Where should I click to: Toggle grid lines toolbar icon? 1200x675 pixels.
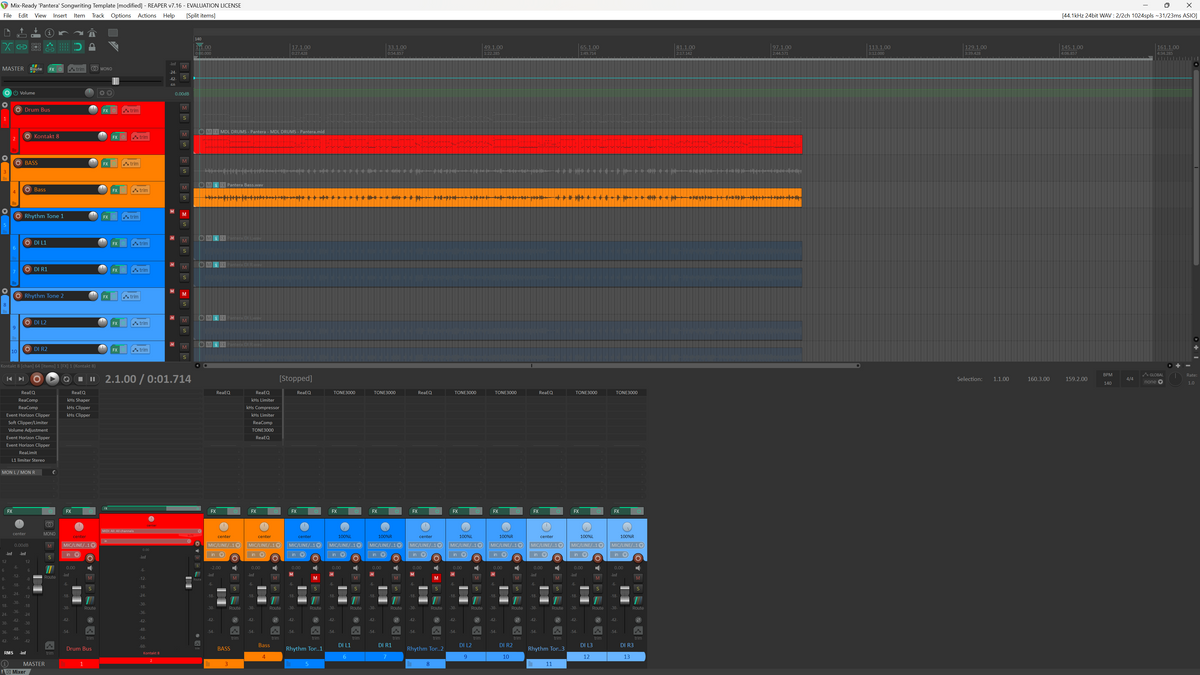coord(64,47)
